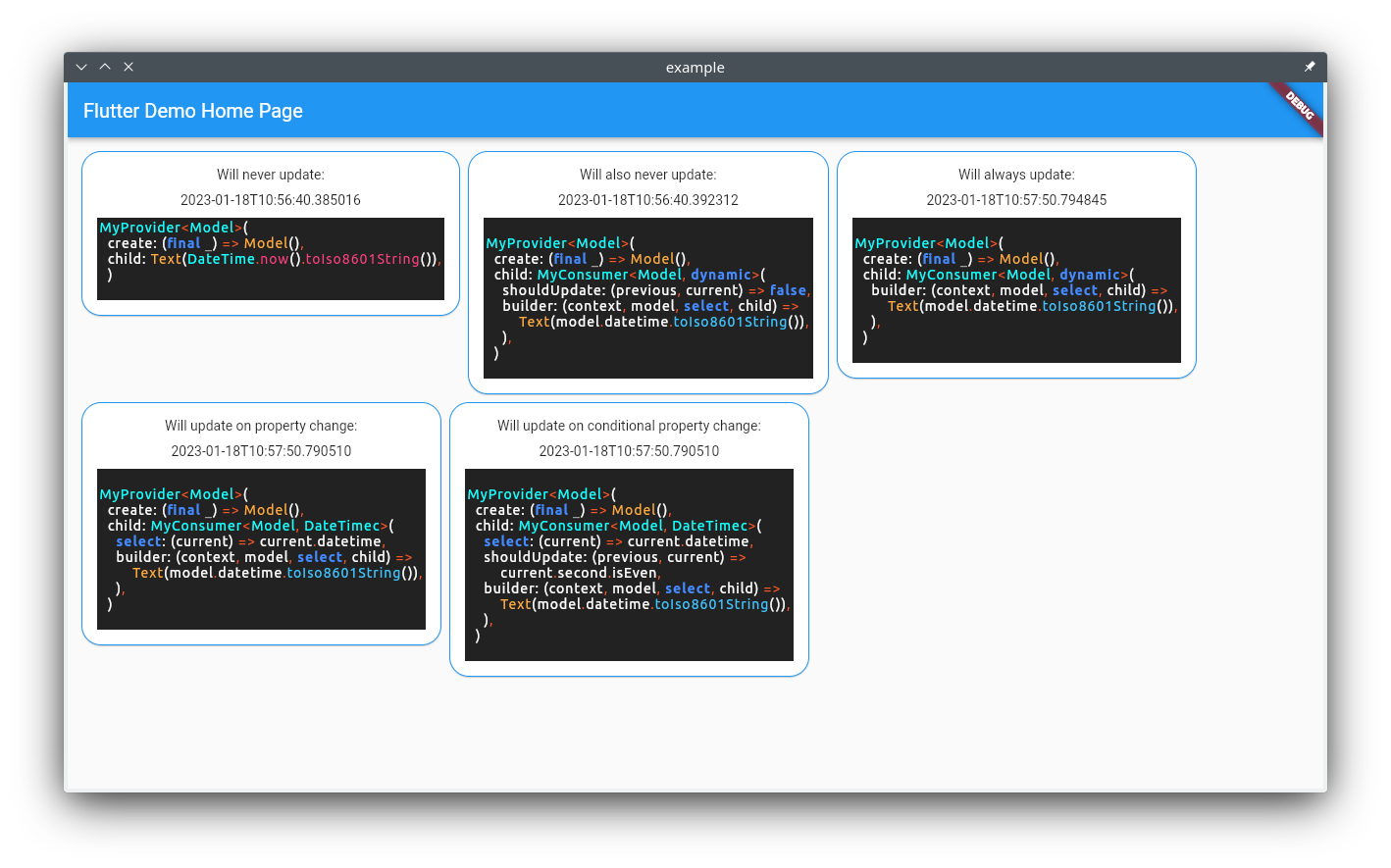Click the timestamp ending in 40.385016
1391x868 pixels.
point(271,200)
